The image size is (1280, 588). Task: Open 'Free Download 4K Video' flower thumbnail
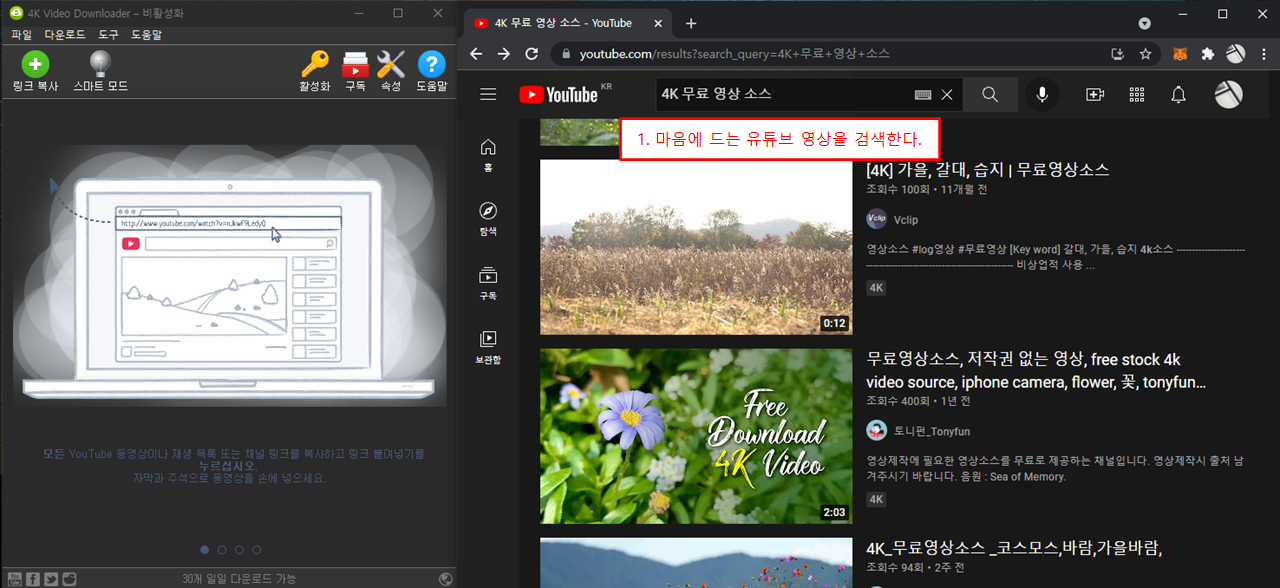(696, 436)
